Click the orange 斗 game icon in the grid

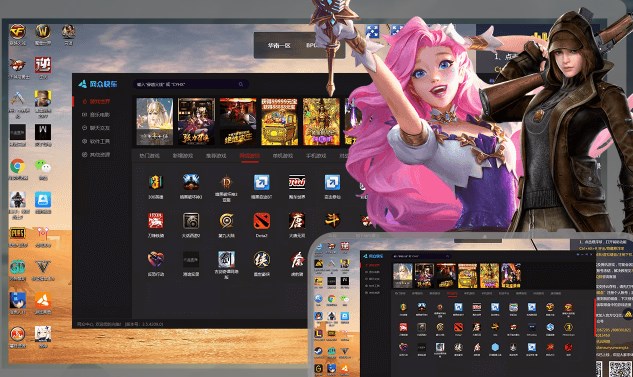pyautogui.click(x=332, y=221)
